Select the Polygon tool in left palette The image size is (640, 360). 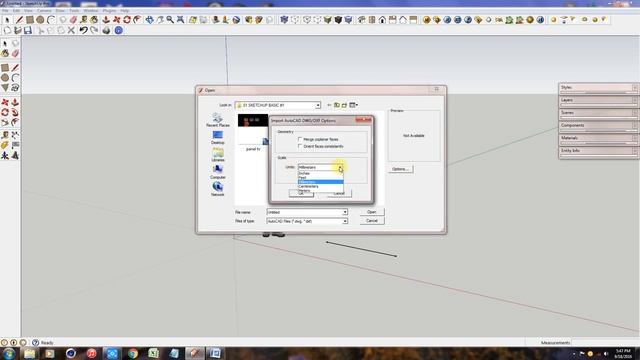pos(5,88)
